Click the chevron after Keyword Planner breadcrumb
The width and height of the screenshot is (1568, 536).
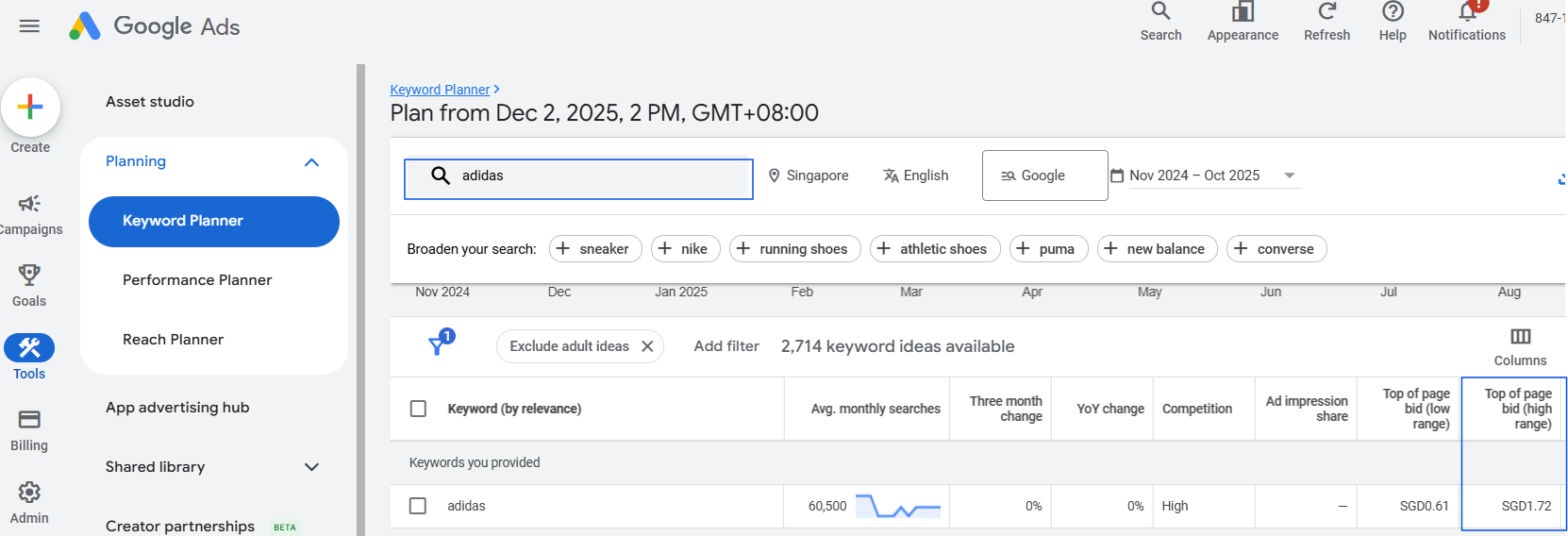497,90
